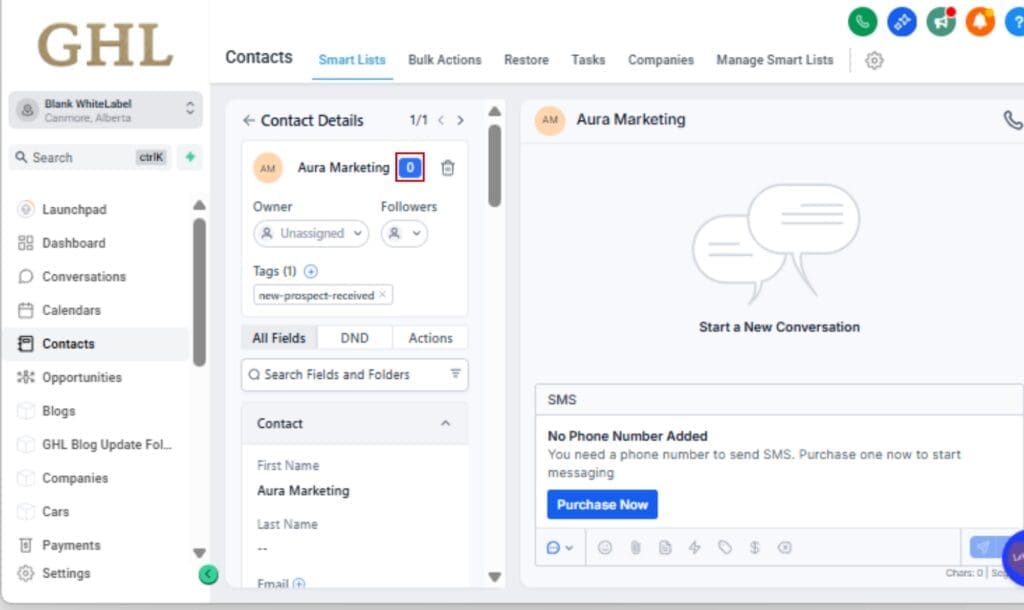Viewport: 1024px width, 610px height.
Task: Click the green phone icon in the header
Action: click(x=862, y=21)
